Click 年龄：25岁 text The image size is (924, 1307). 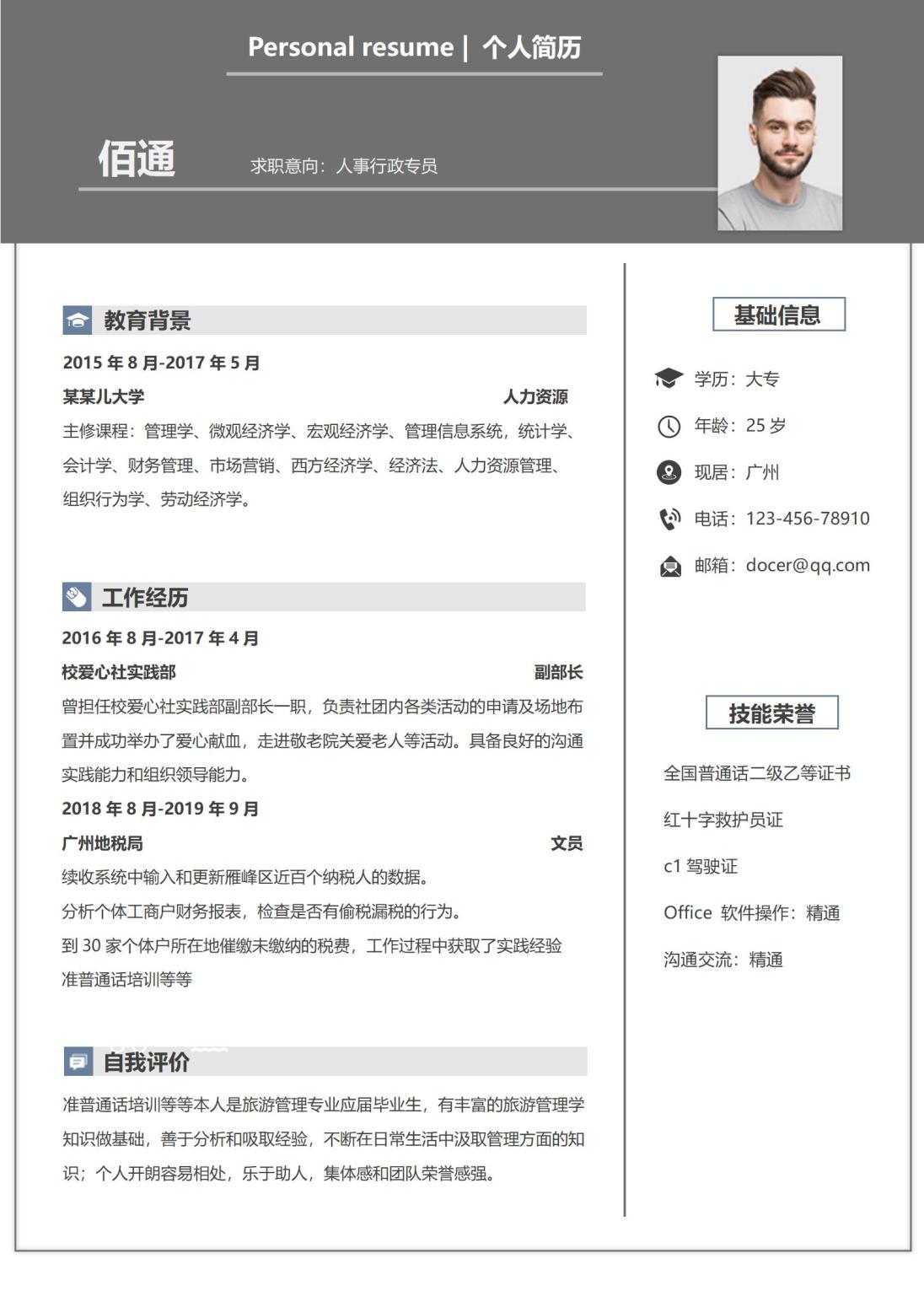tap(740, 426)
